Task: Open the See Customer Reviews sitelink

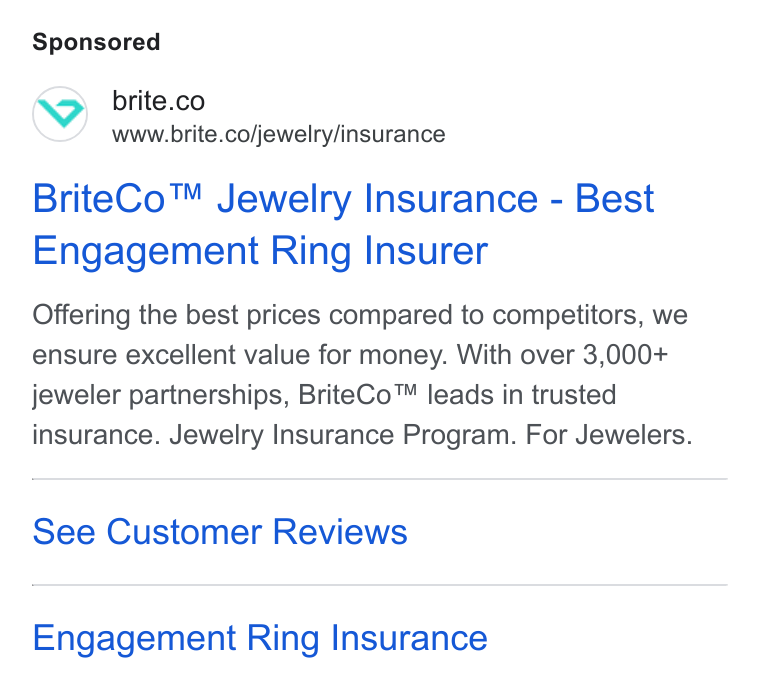Action: pos(220,532)
